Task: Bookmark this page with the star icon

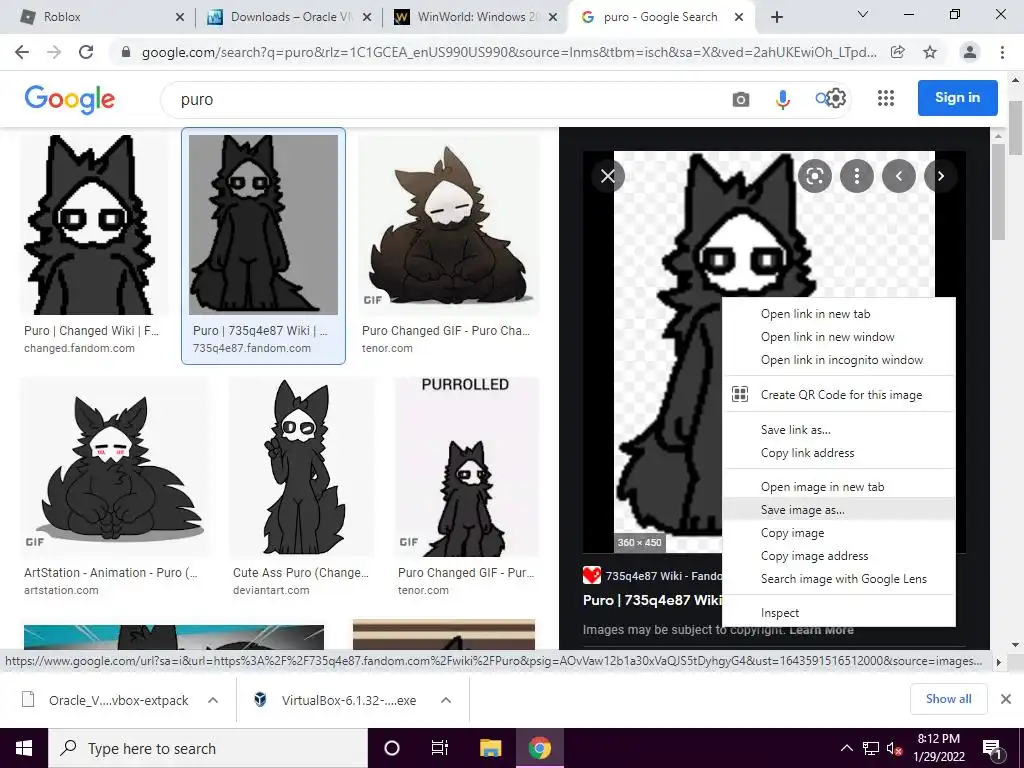Action: pos(930,52)
